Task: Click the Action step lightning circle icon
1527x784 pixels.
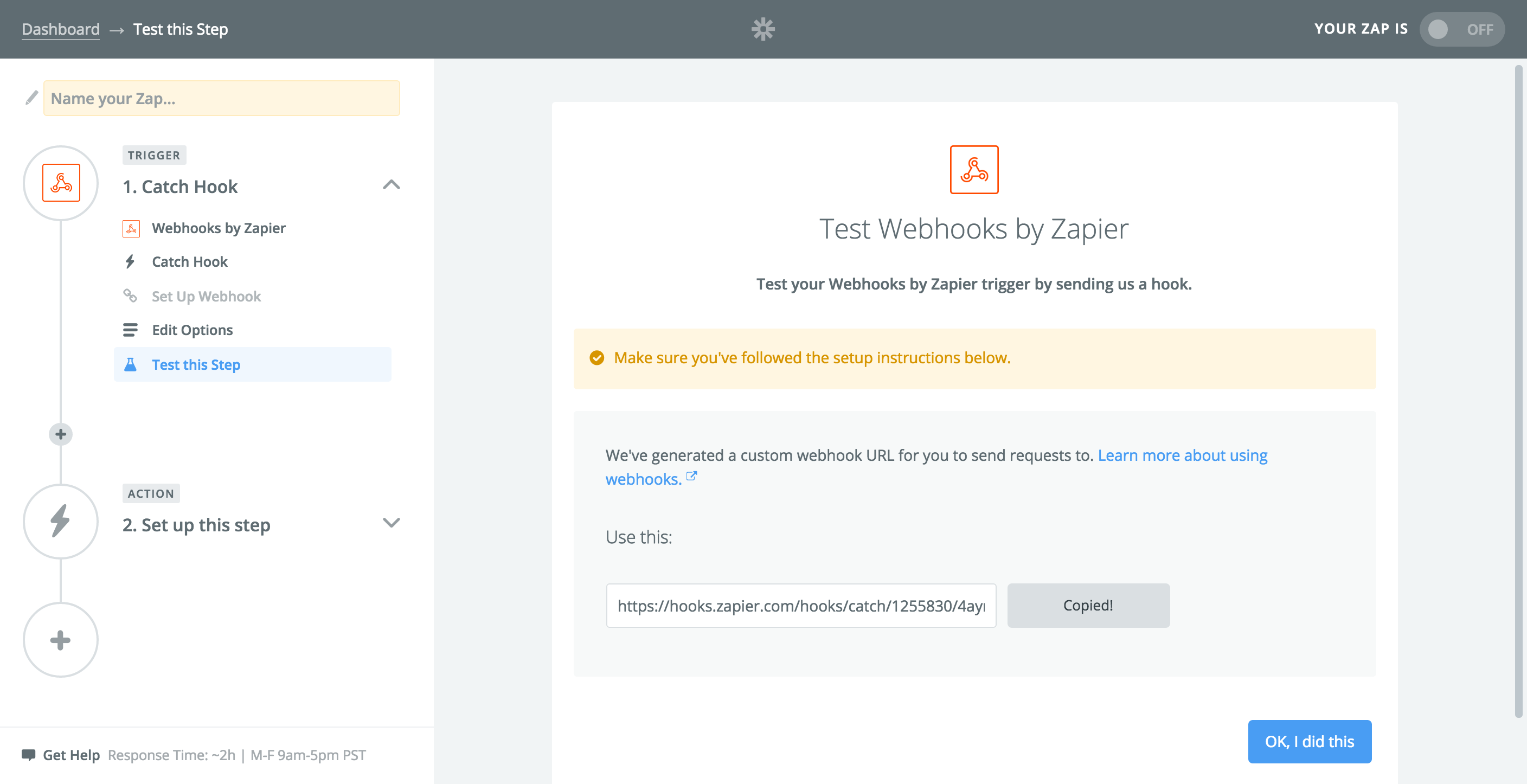Action: pyautogui.click(x=61, y=522)
